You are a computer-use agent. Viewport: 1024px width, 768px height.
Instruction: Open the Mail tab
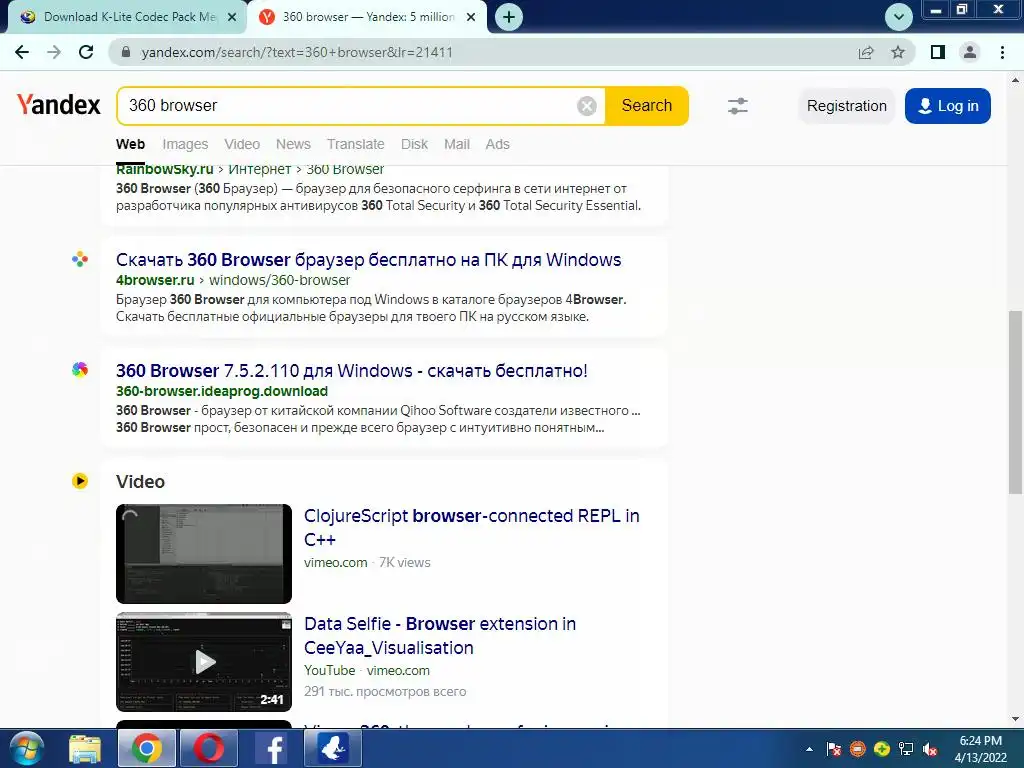pyautogui.click(x=457, y=144)
